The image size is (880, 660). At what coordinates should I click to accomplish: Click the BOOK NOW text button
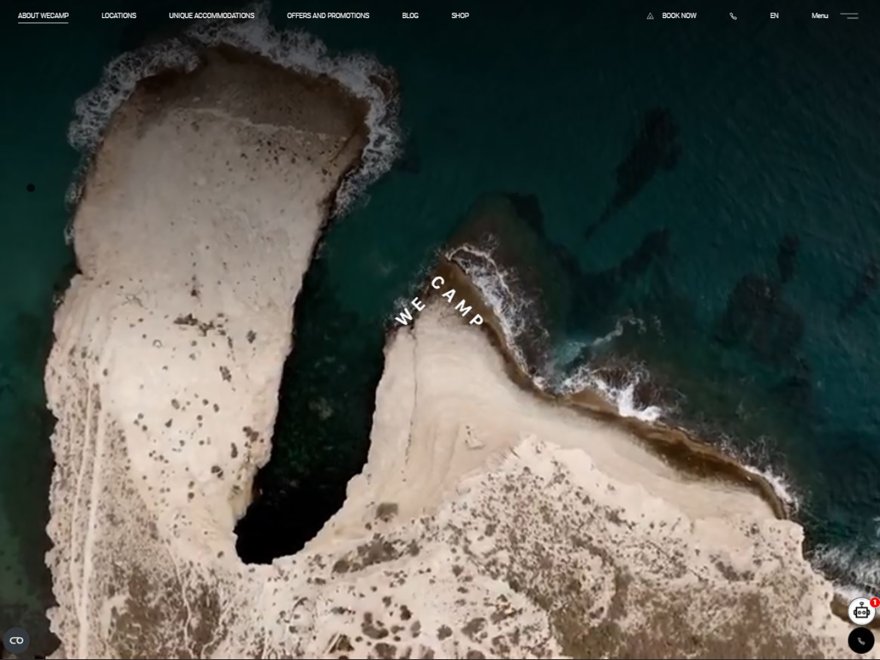tap(679, 16)
